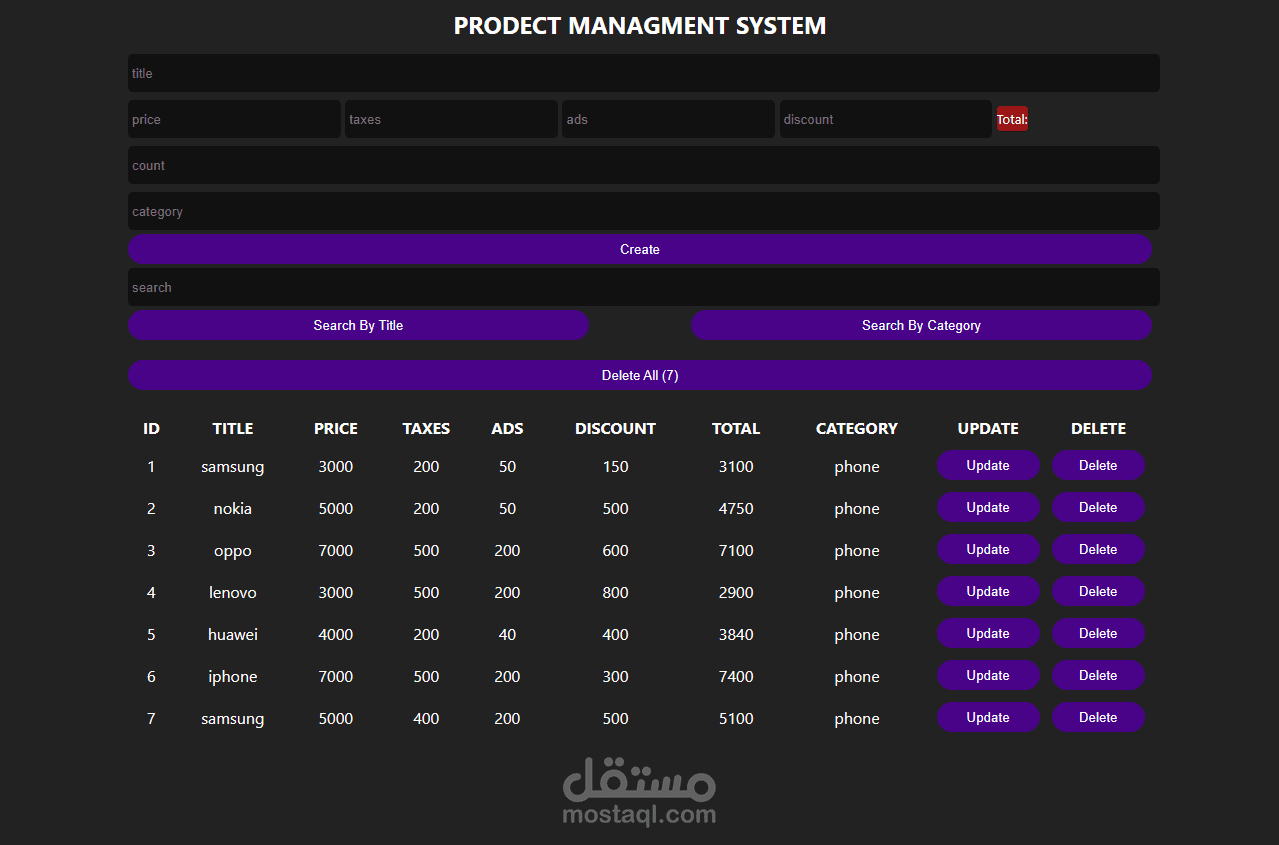Click the PRICE column header

tap(336, 428)
